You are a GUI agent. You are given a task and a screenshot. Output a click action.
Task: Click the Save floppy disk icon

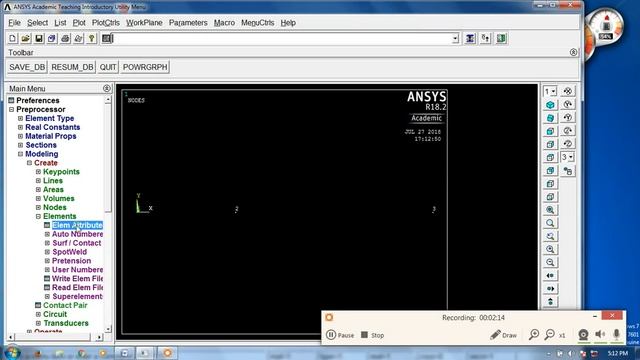pos(39,38)
